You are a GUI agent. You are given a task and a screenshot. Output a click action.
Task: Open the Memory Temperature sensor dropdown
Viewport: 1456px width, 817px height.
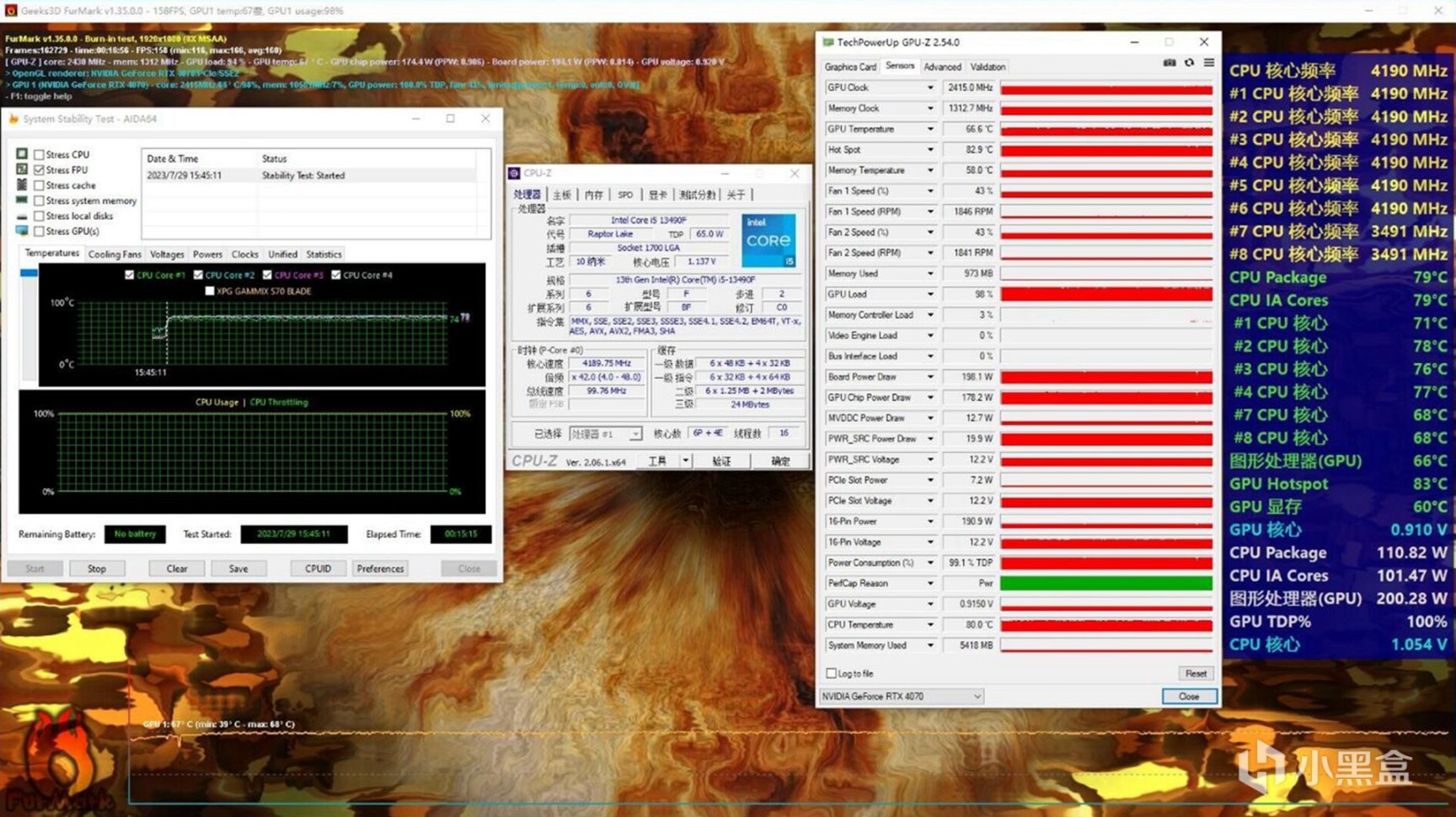tap(930, 170)
